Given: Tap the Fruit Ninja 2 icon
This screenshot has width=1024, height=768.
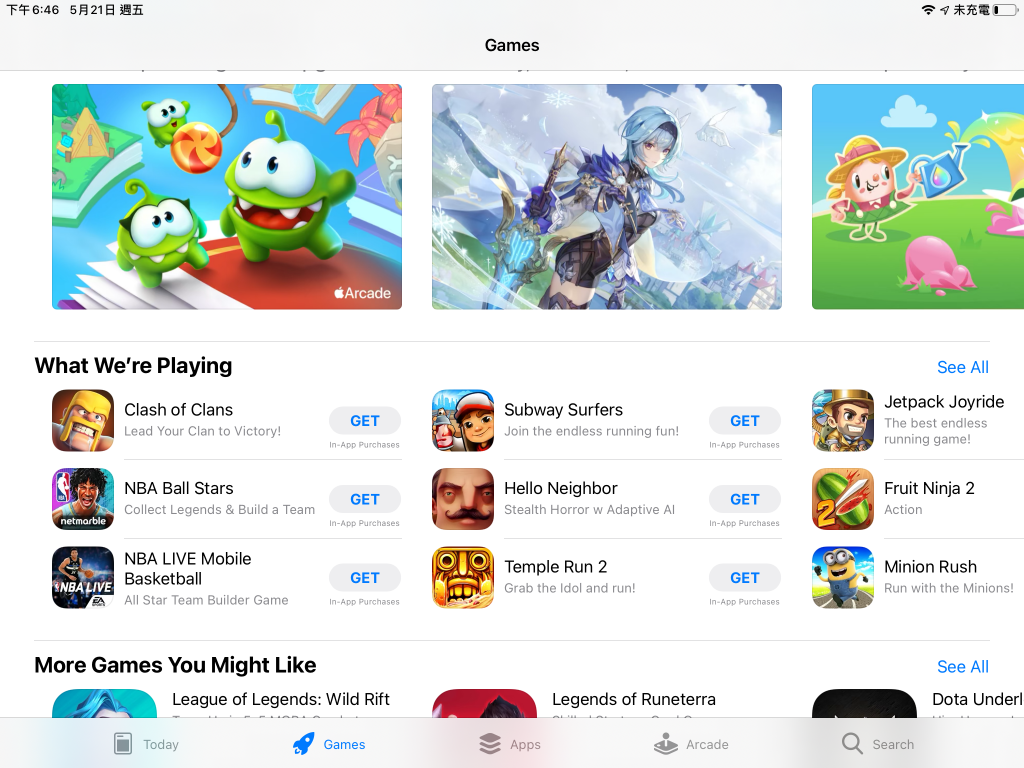Looking at the screenshot, I should 843,499.
